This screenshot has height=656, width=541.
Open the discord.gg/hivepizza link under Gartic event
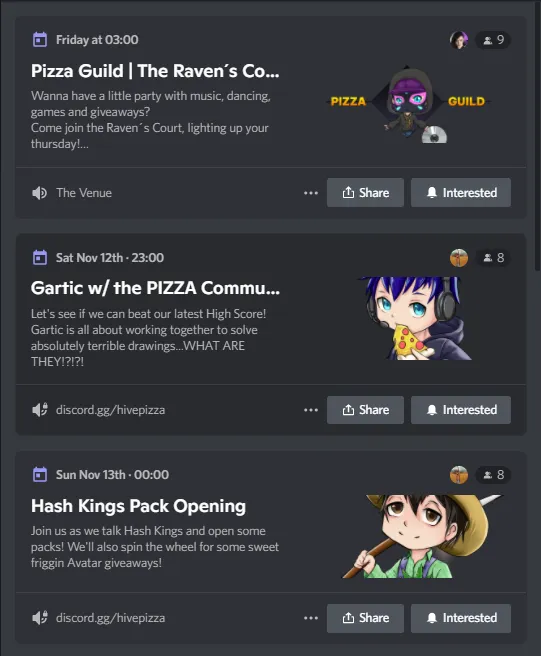(110, 410)
